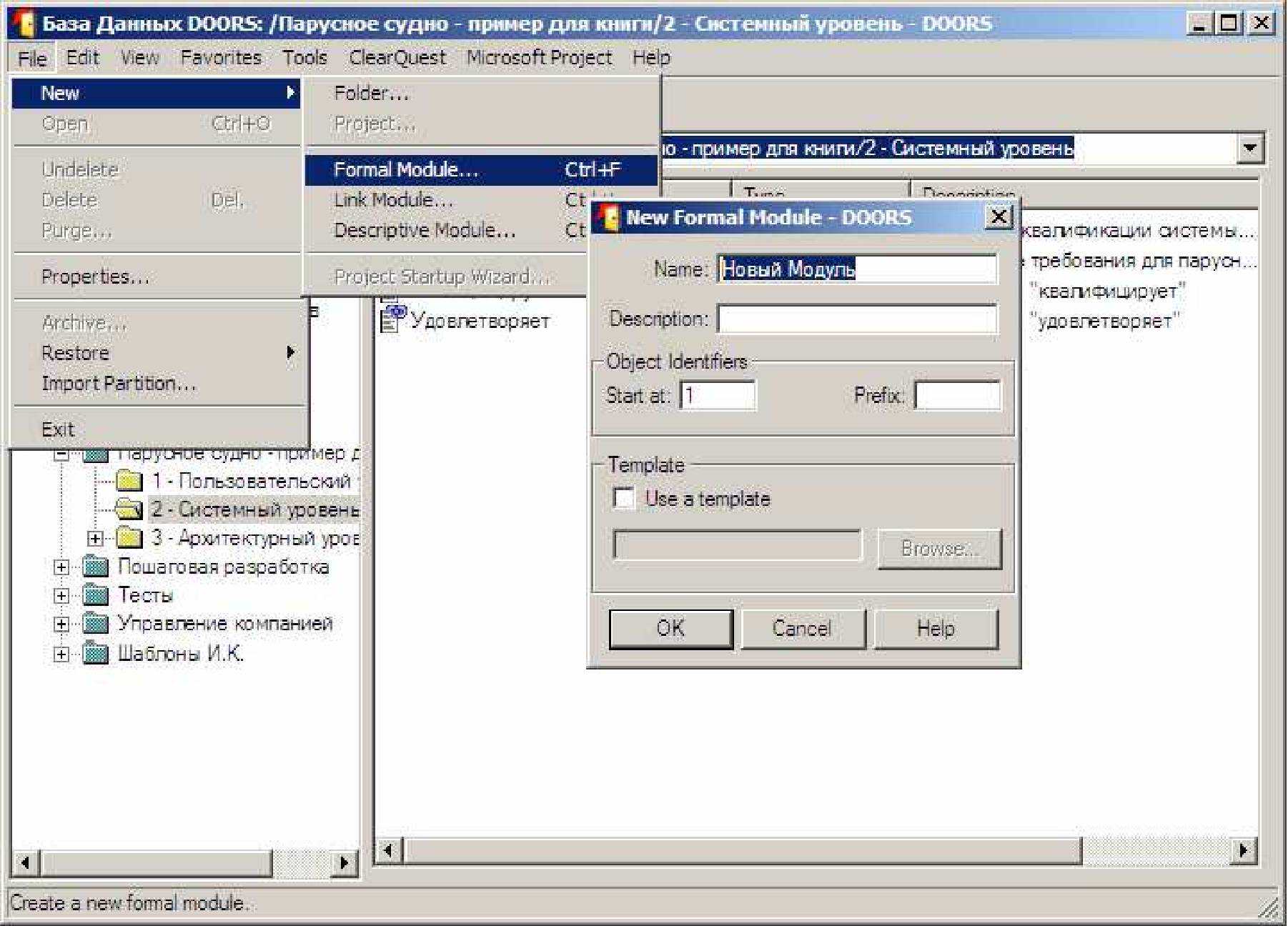Close the New Formal Module dialog
Image resolution: width=1288 pixels, height=926 pixels.
coord(1000,216)
